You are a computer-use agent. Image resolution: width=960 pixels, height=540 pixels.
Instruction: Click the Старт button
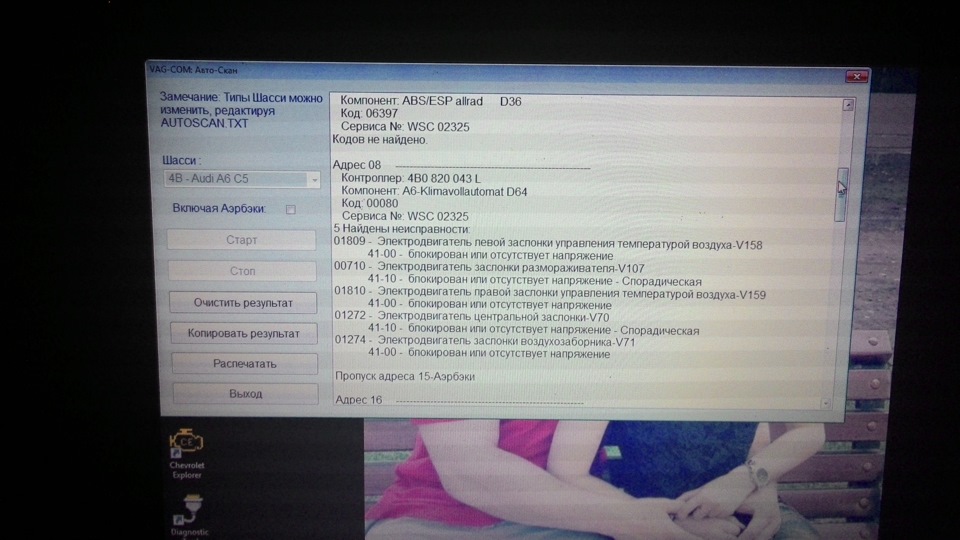point(242,240)
